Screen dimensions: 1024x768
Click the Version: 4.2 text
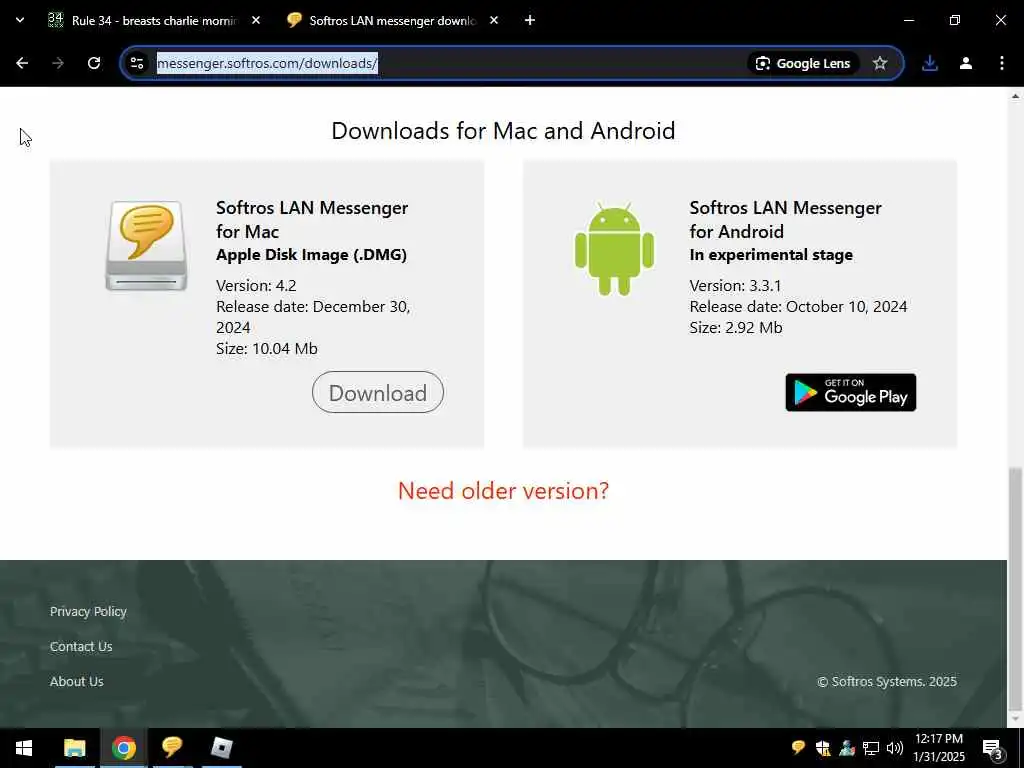click(256, 285)
